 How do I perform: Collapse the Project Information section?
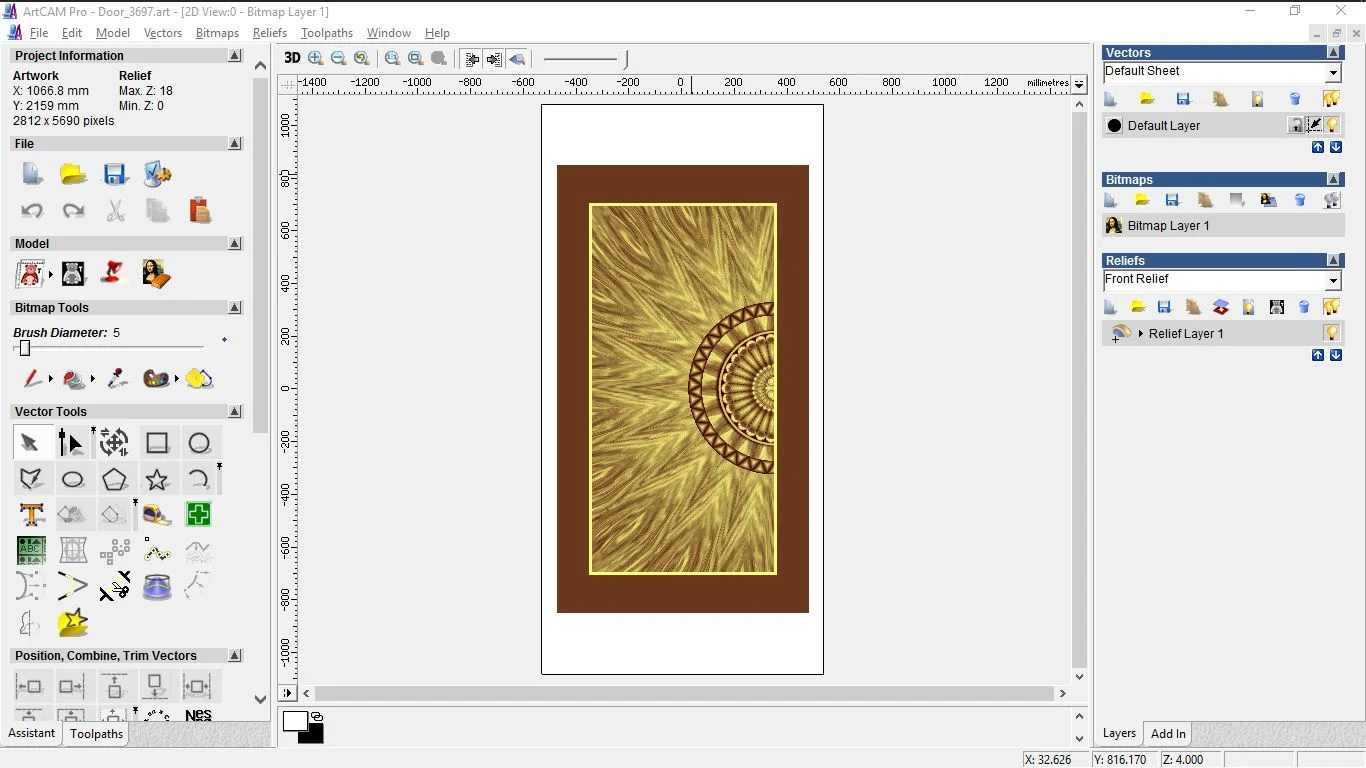point(235,56)
